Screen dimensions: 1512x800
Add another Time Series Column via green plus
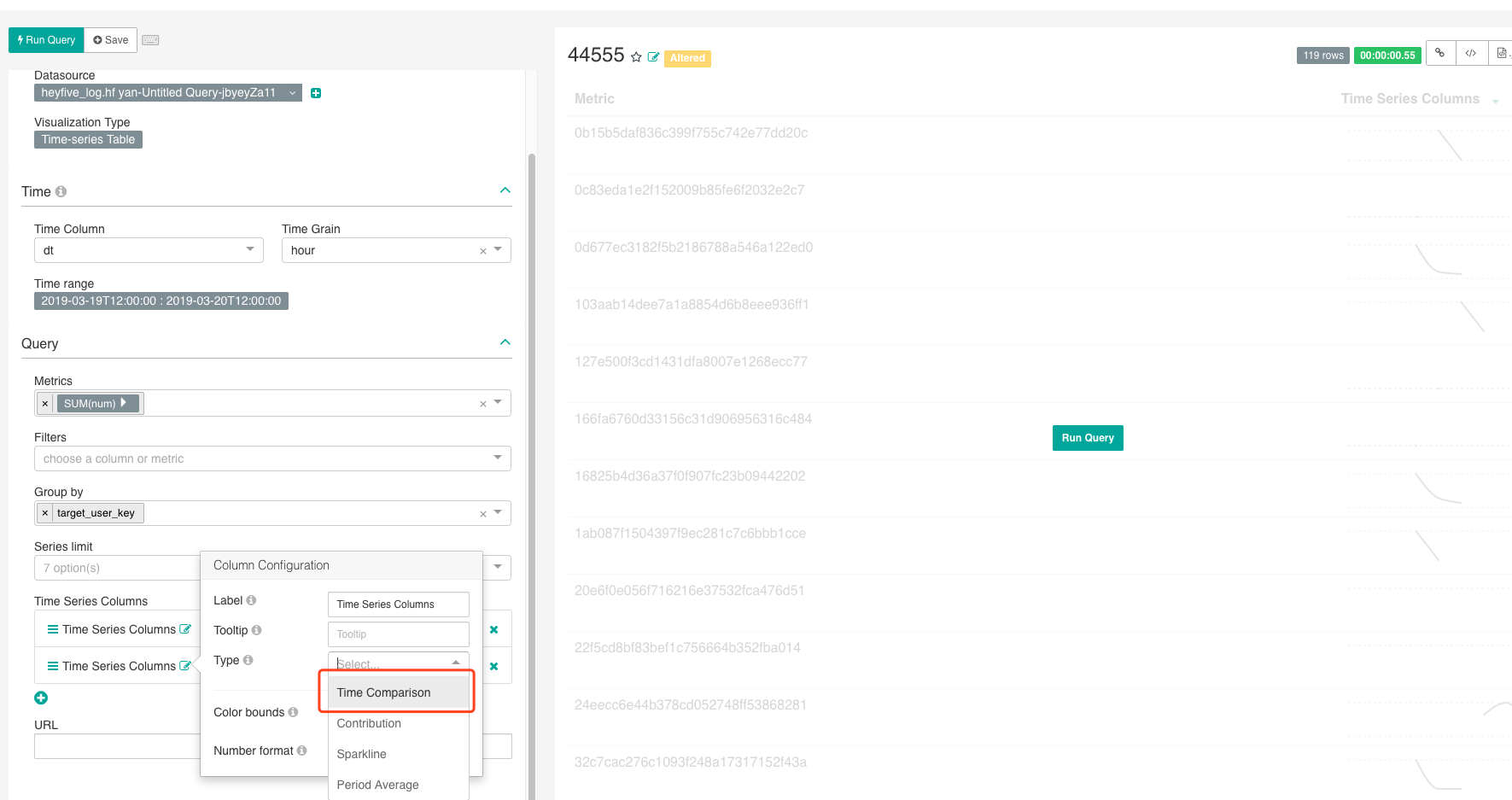[x=40, y=698]
